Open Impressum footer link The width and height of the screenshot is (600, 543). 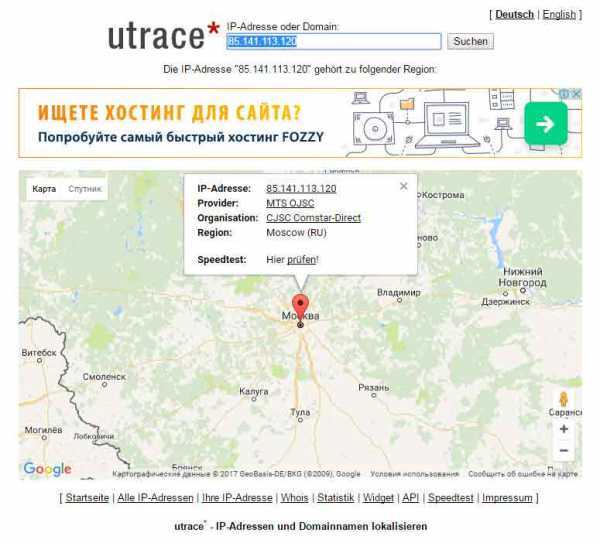507,497
